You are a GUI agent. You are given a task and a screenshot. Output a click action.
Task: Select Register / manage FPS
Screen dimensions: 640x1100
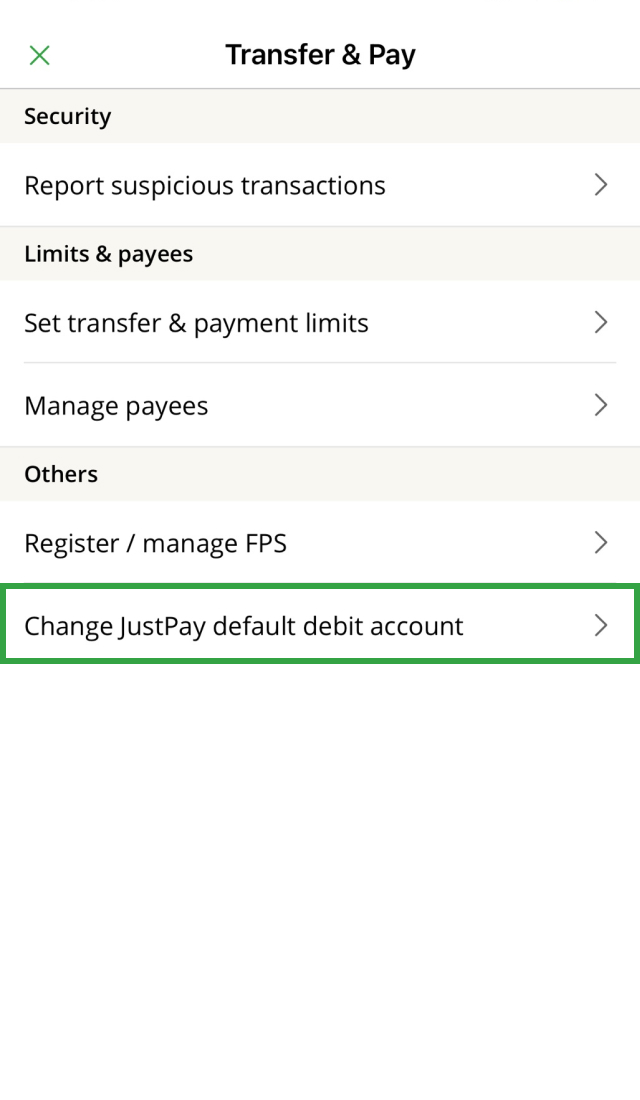pyautogui.click(x=155, y=544)
